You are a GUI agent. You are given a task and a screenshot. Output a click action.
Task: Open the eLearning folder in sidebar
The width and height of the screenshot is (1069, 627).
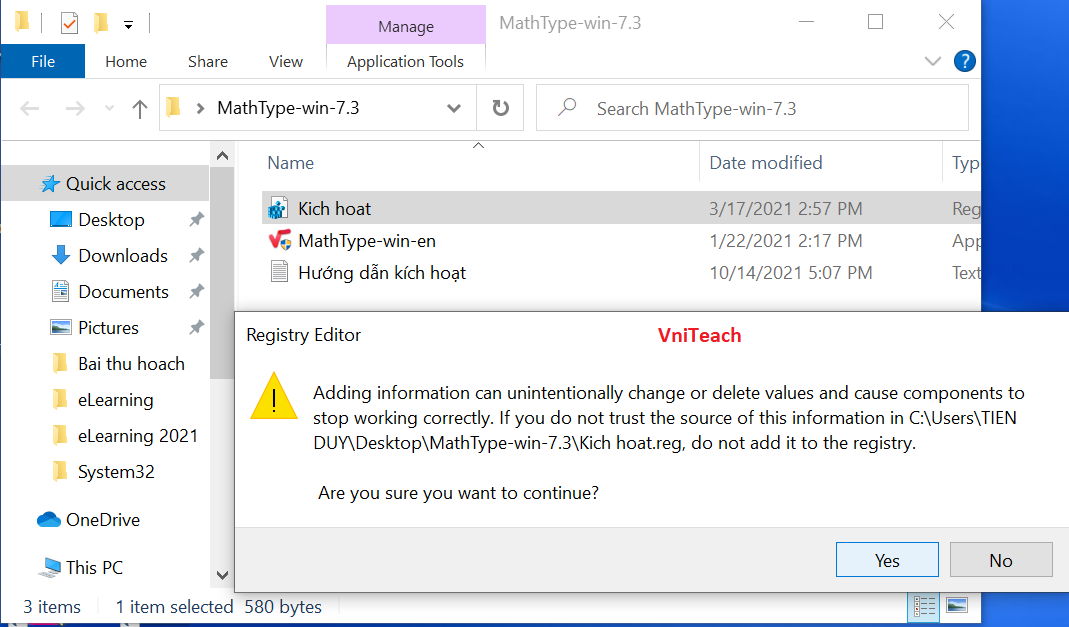tap(115, 400)
